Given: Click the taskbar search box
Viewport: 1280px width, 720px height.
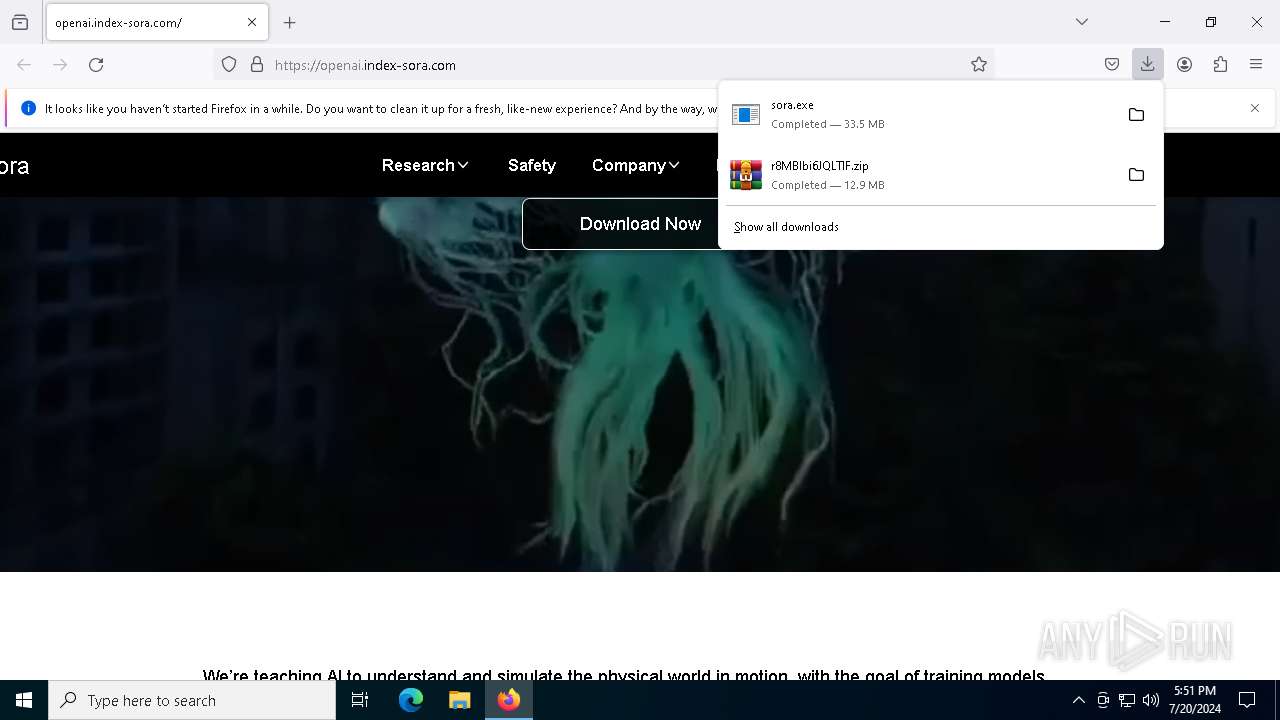Looking at the screenshot, I should [192, 700].
